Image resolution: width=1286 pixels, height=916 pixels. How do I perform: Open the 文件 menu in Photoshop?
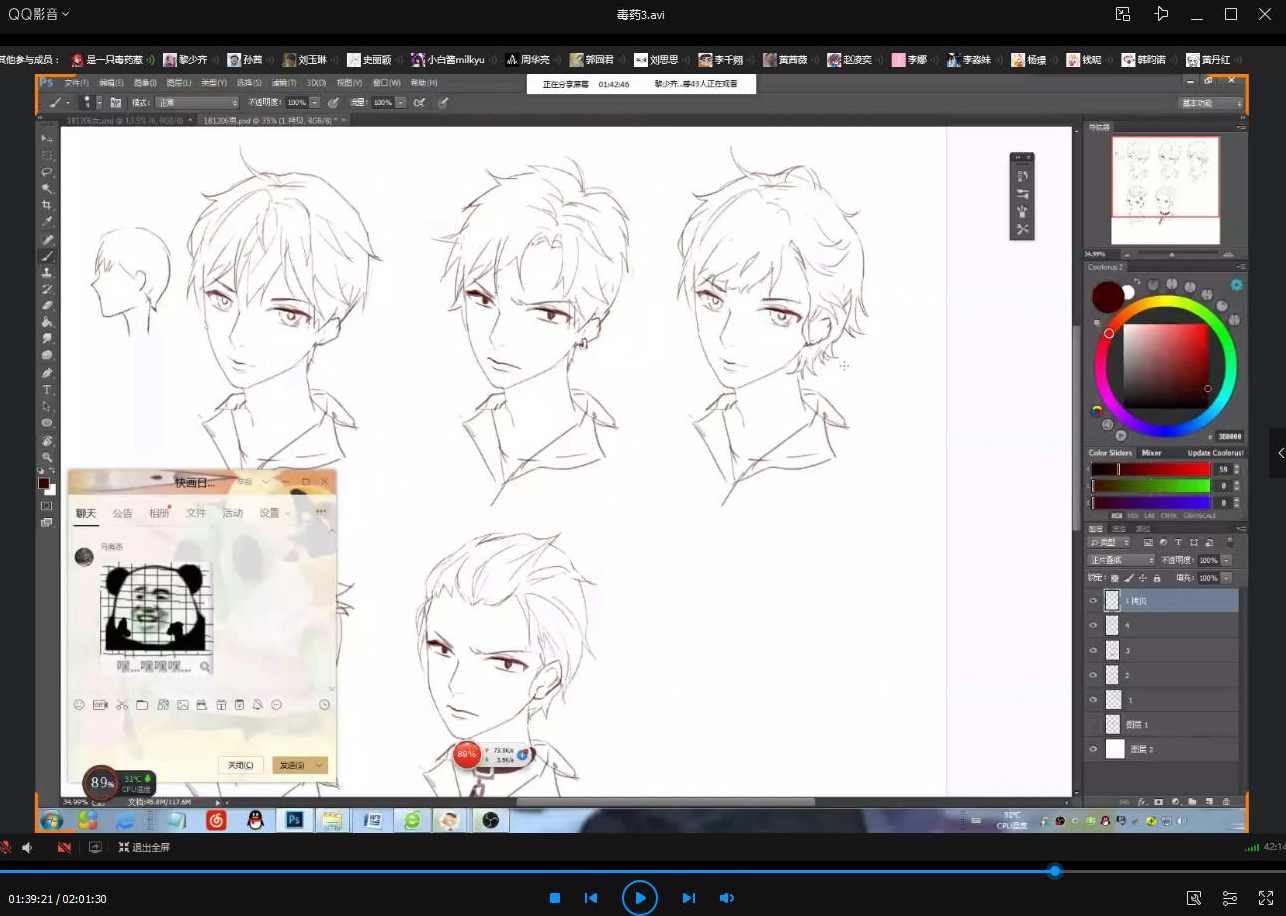click(x=77, y=83)
